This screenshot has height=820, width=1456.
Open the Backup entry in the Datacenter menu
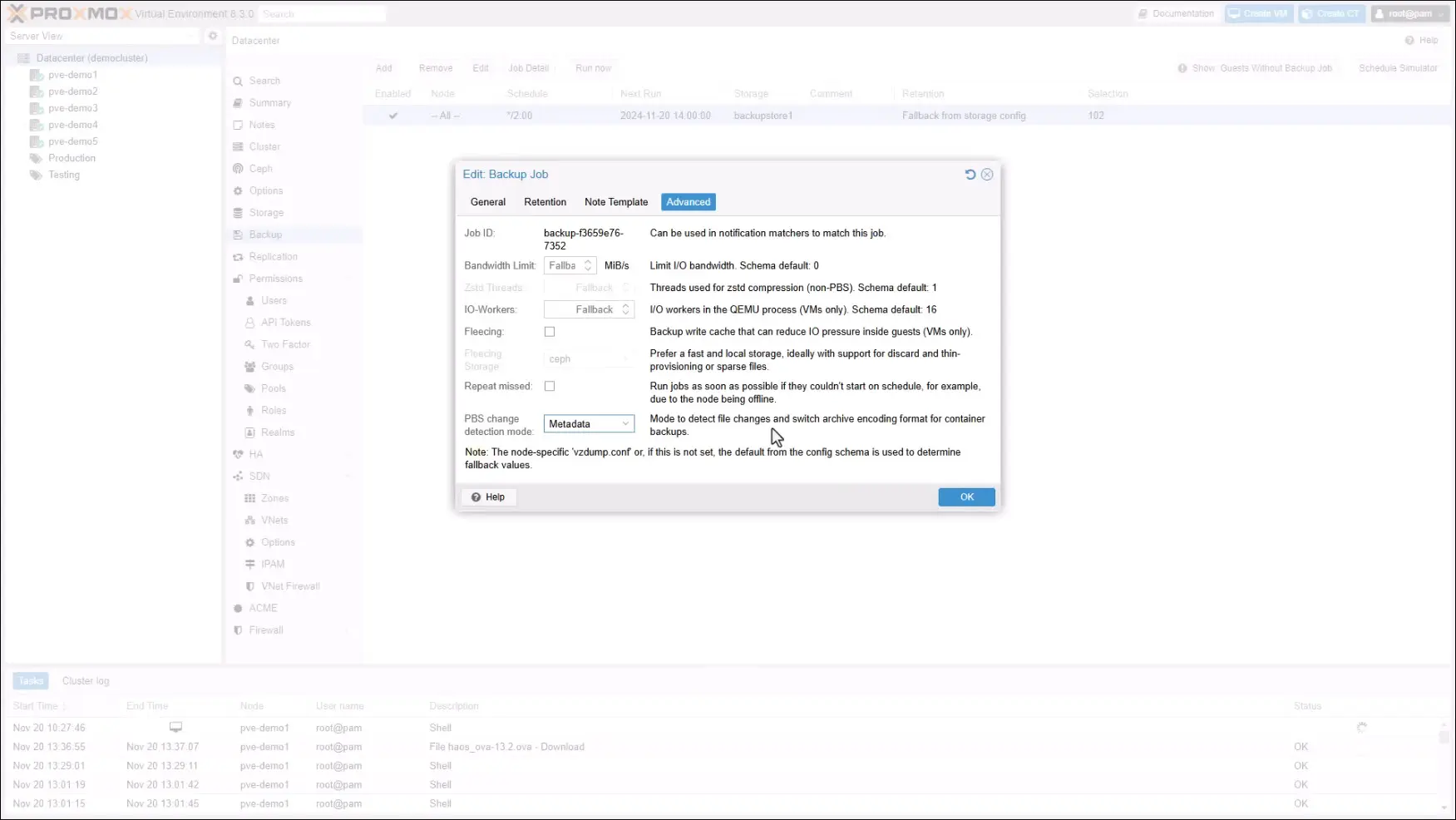pos(294,235)
